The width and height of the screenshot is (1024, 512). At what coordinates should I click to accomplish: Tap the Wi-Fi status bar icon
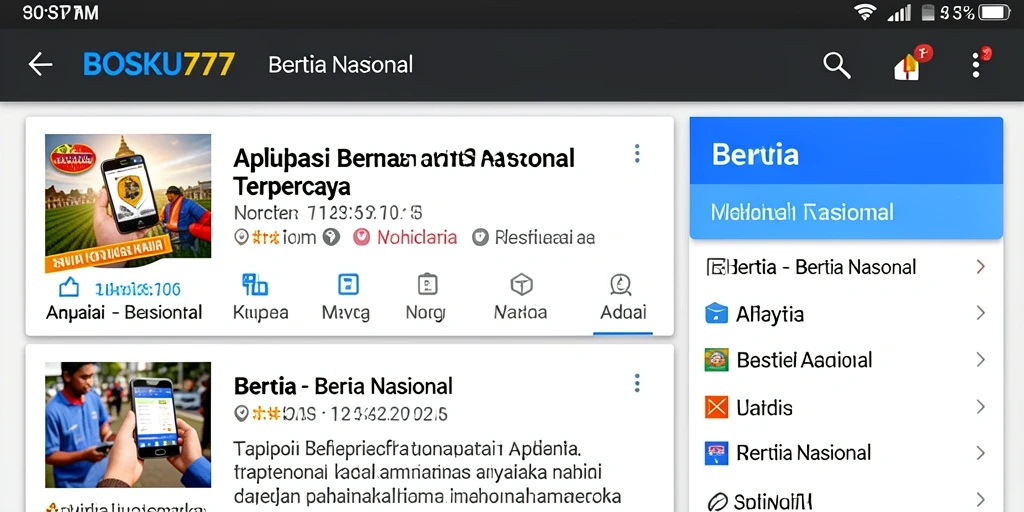(x=865, y=12)
